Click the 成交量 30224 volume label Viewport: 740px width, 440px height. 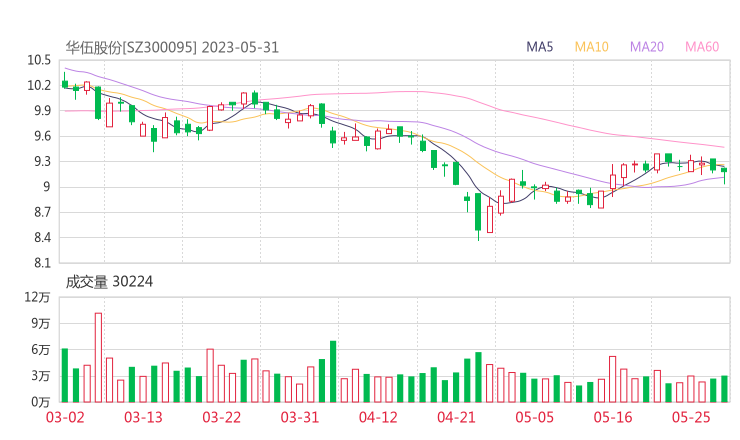point(109,282)
